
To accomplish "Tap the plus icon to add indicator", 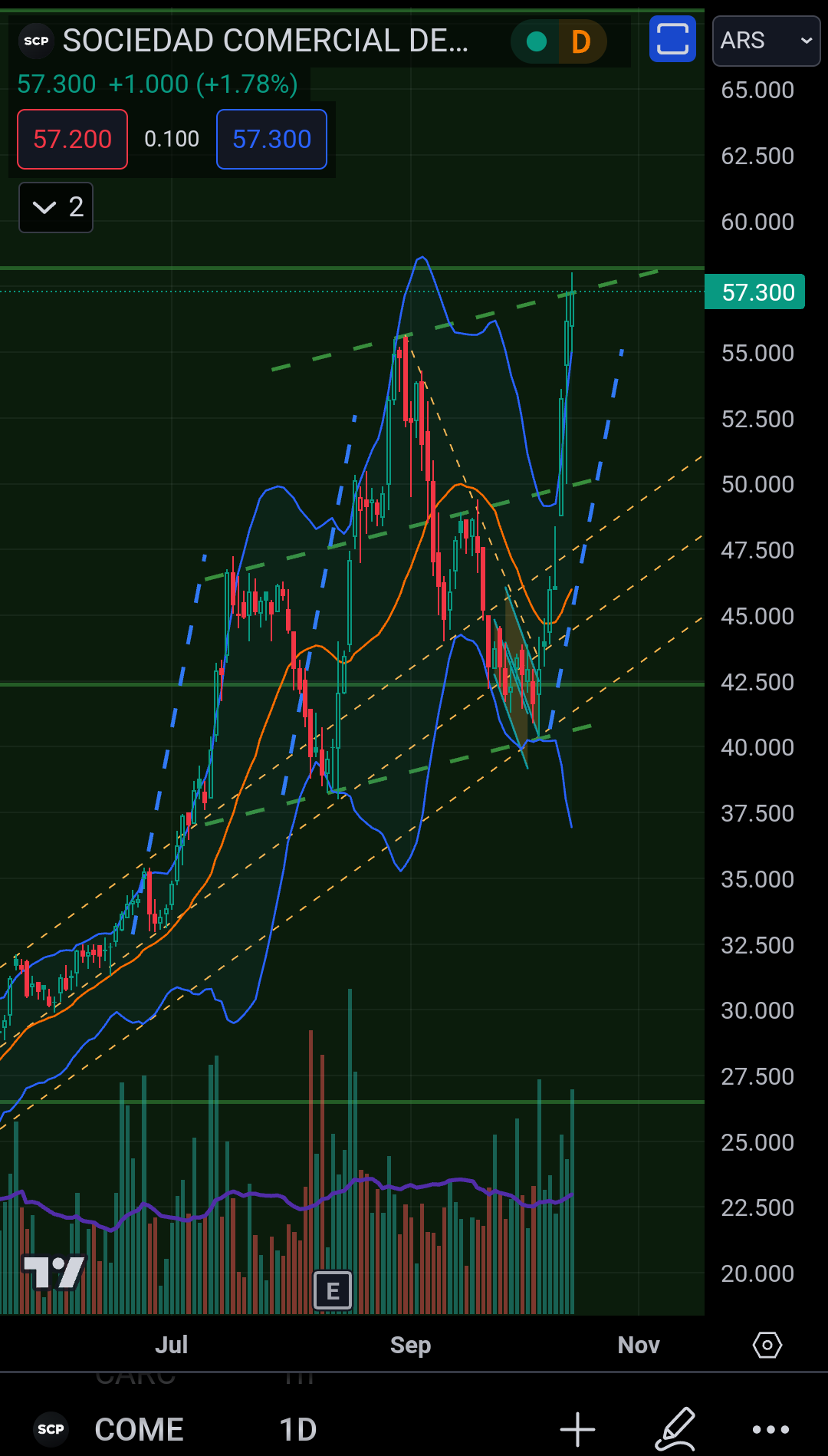I will coord(577,1429).
